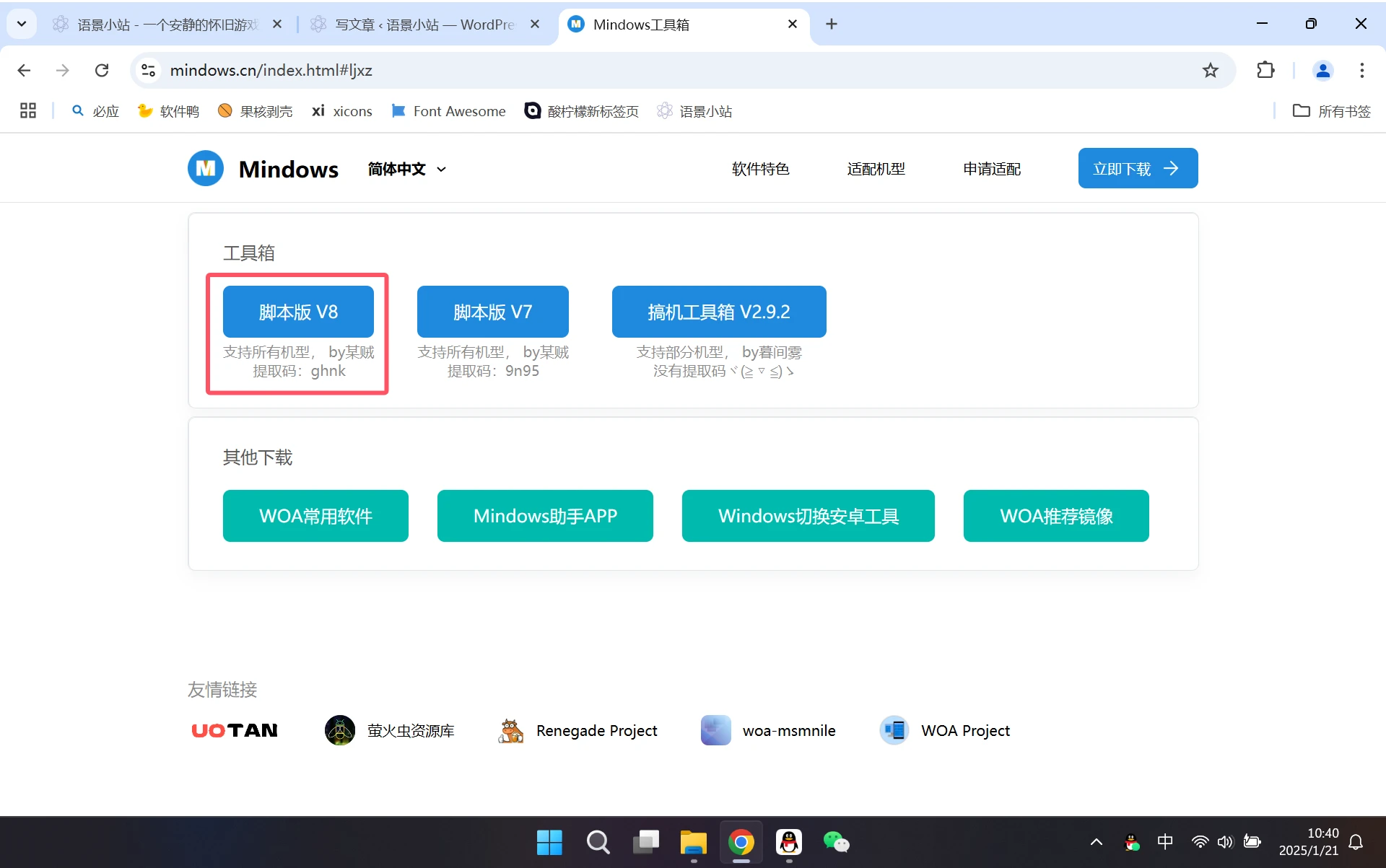The image size is (1386, 868).
Task: Click the xicons bookmark
Action: [x=341, y=111]
